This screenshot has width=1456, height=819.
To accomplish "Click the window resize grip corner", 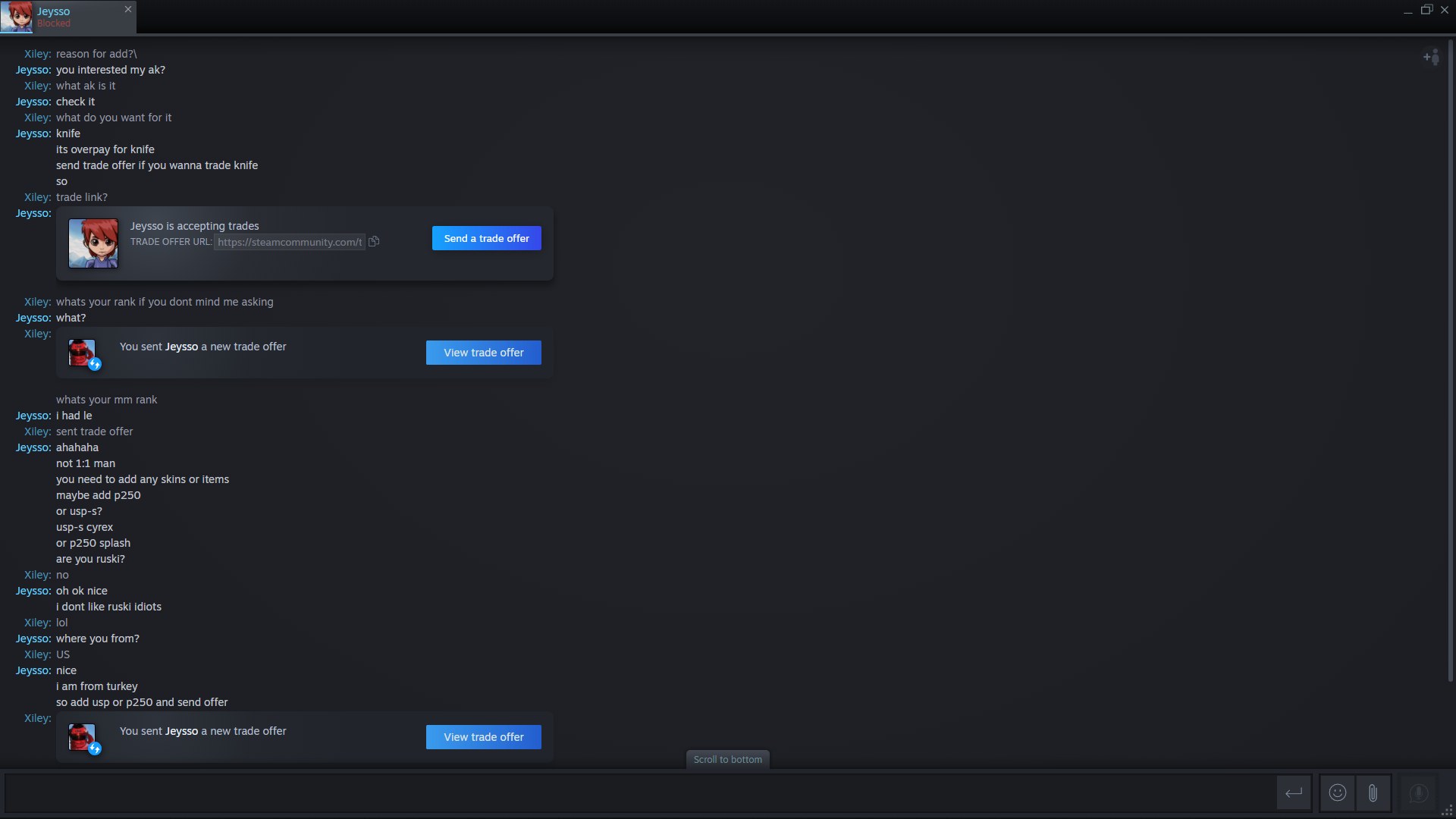I will coord(1447,811).
